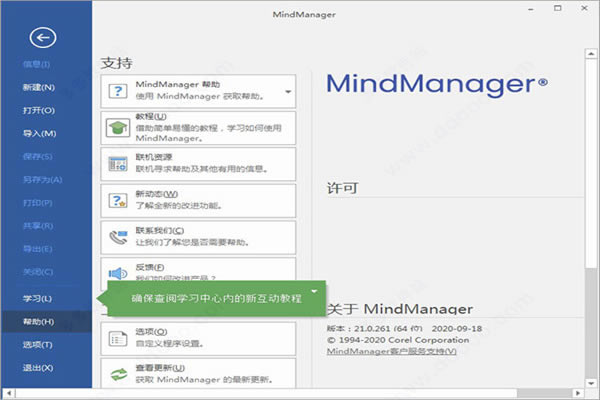The width and height of the screenshot is (600, 400).
Task: Expand the MindManager 帮助 dropdown arrow
Action: (x=288, y=91)
